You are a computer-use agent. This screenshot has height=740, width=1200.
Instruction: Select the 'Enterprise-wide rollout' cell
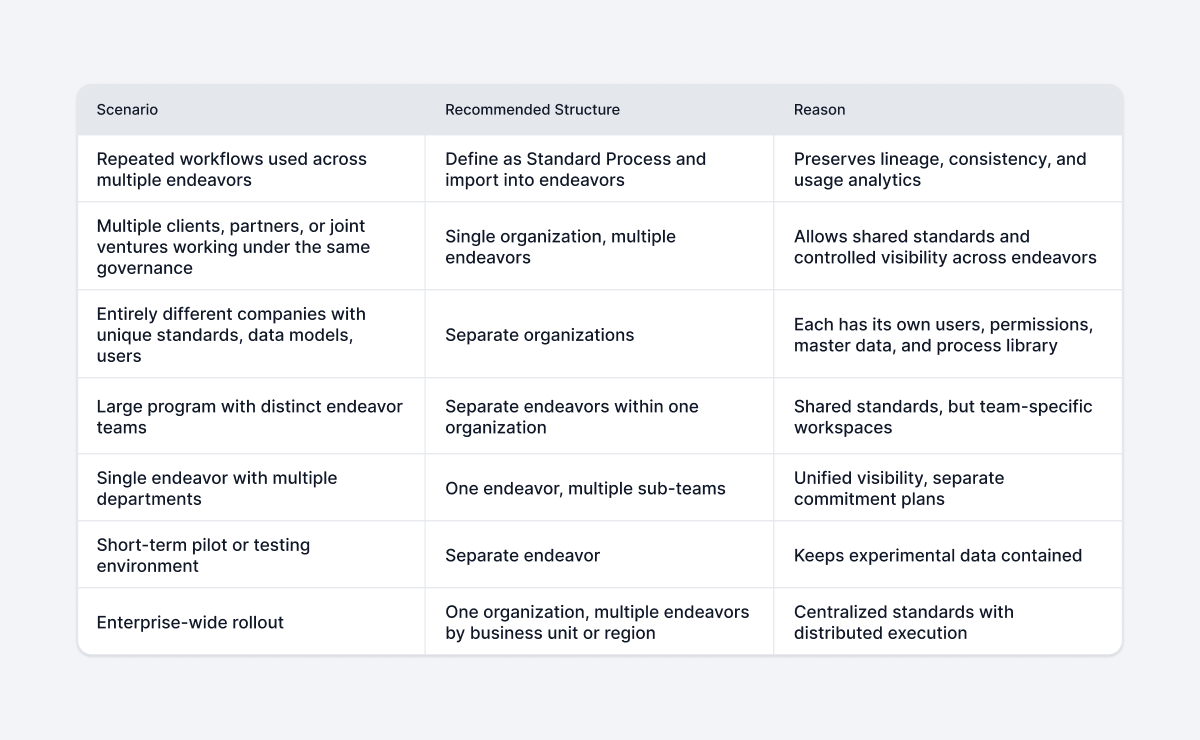(x=251, y=622)
